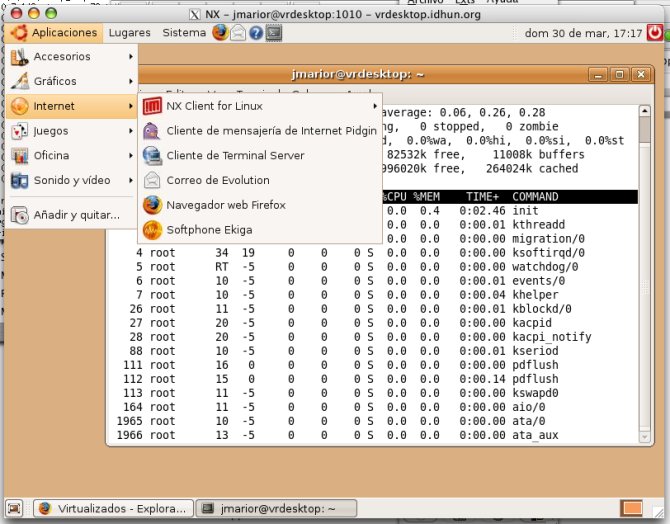The width and height of the screenshot is (670, 524).
Task: Open the Sistema menu
Action: pos(184,33)
